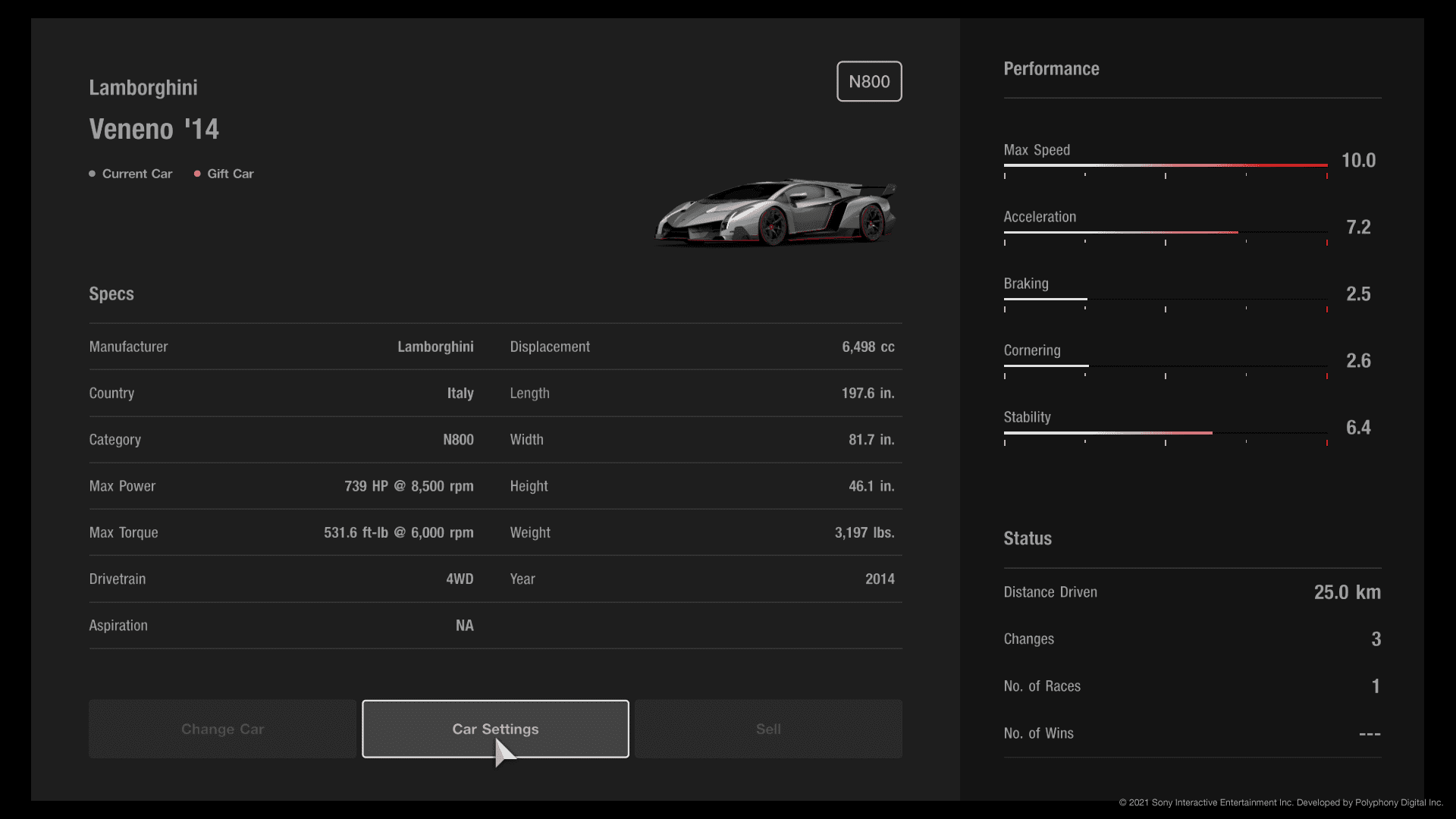This screenshot has width=1456, height=819.
Task: Click the Lamborghini Veneno car thumbnail
Action: coord(776,212)
